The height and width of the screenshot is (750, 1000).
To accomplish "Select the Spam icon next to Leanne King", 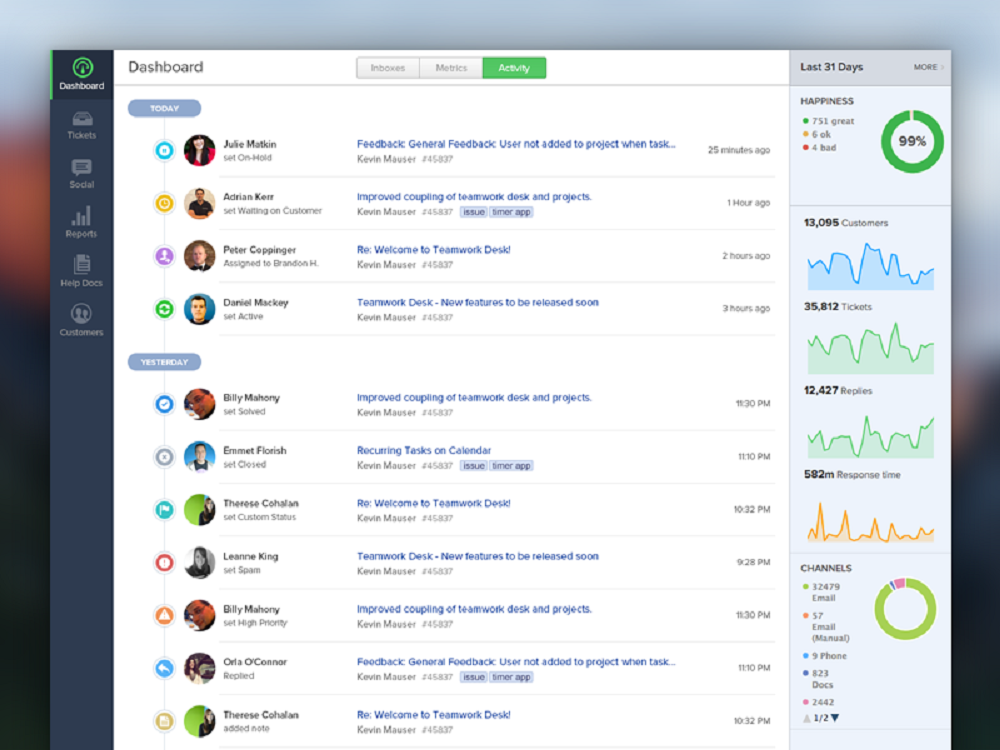I will (x=164, y=563).
